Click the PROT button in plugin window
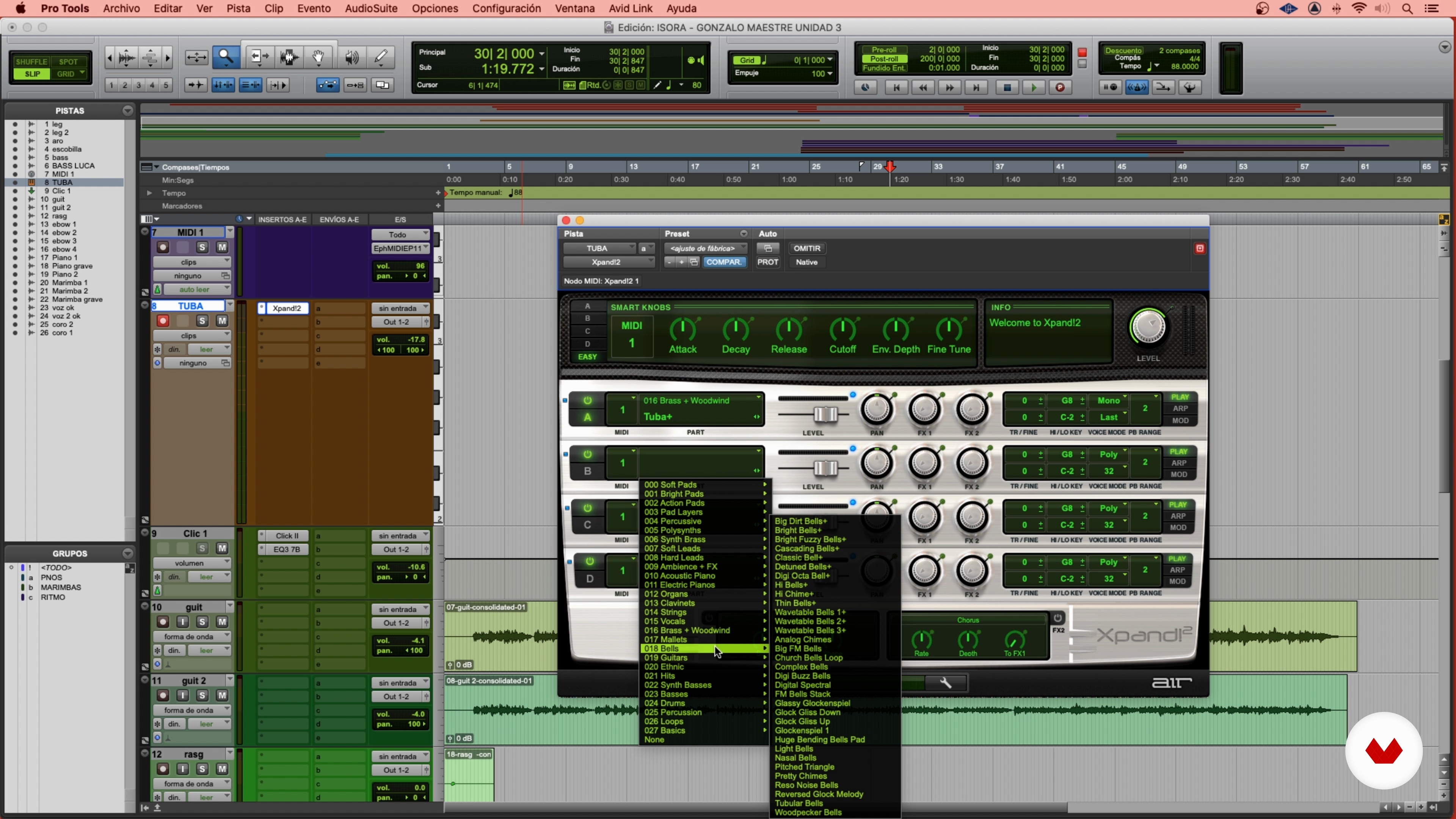This screenshot has width=1456, height=819. click(x=767, y=262)
